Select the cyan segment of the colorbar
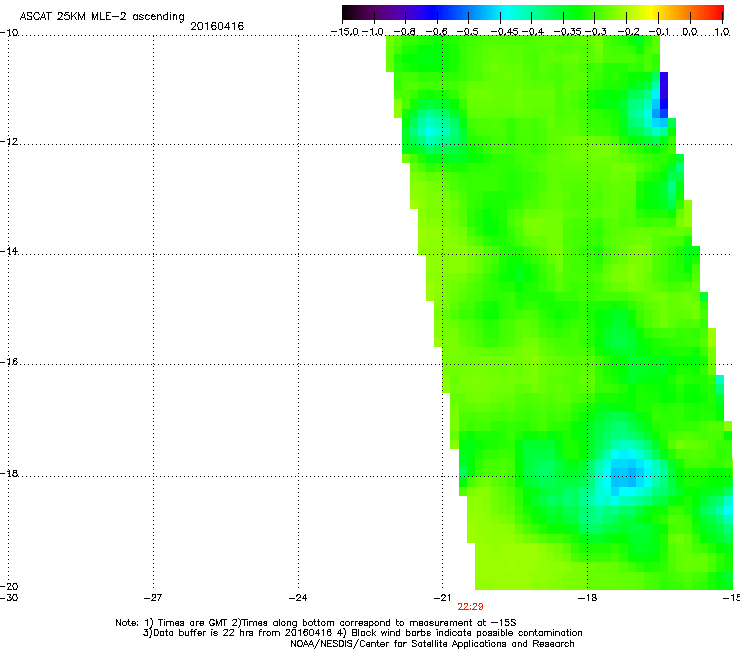Viewport: 740px width, 650px height. tap(507, 12)
